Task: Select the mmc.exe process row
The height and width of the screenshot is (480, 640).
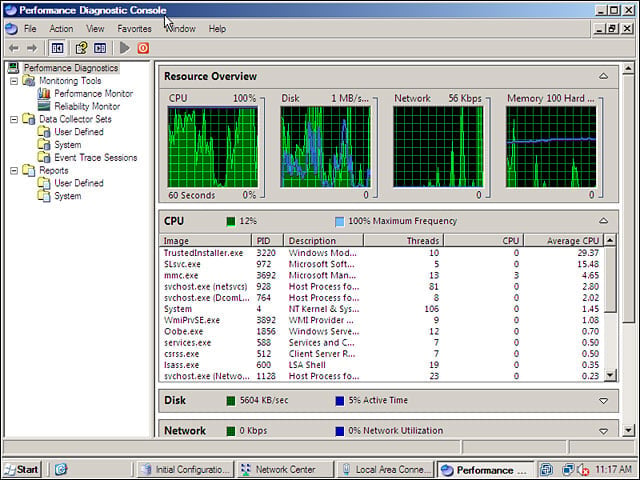Action: pyautogui.click(x=381, y=276)
